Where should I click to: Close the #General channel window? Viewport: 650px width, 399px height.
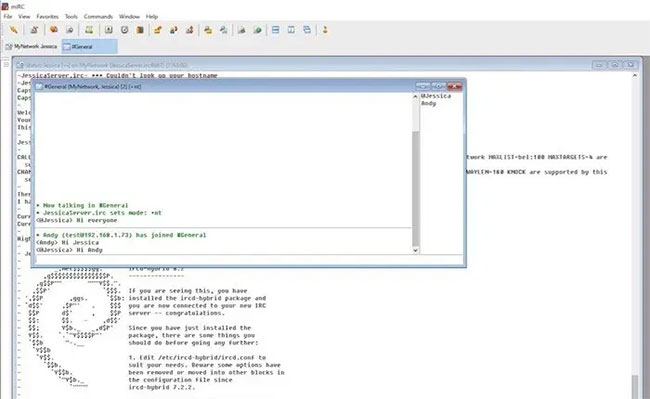click(454, 86)
